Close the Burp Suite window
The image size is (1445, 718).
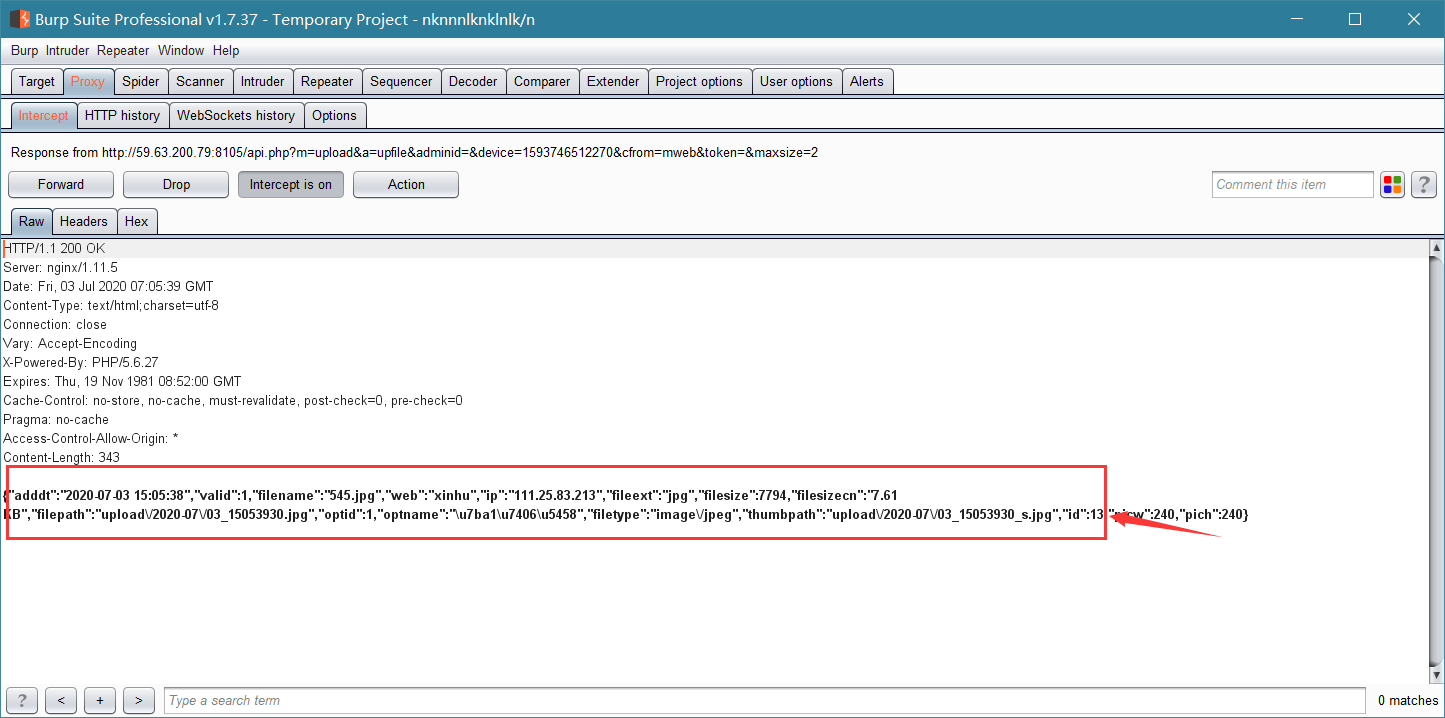[x=1414, y=19]
